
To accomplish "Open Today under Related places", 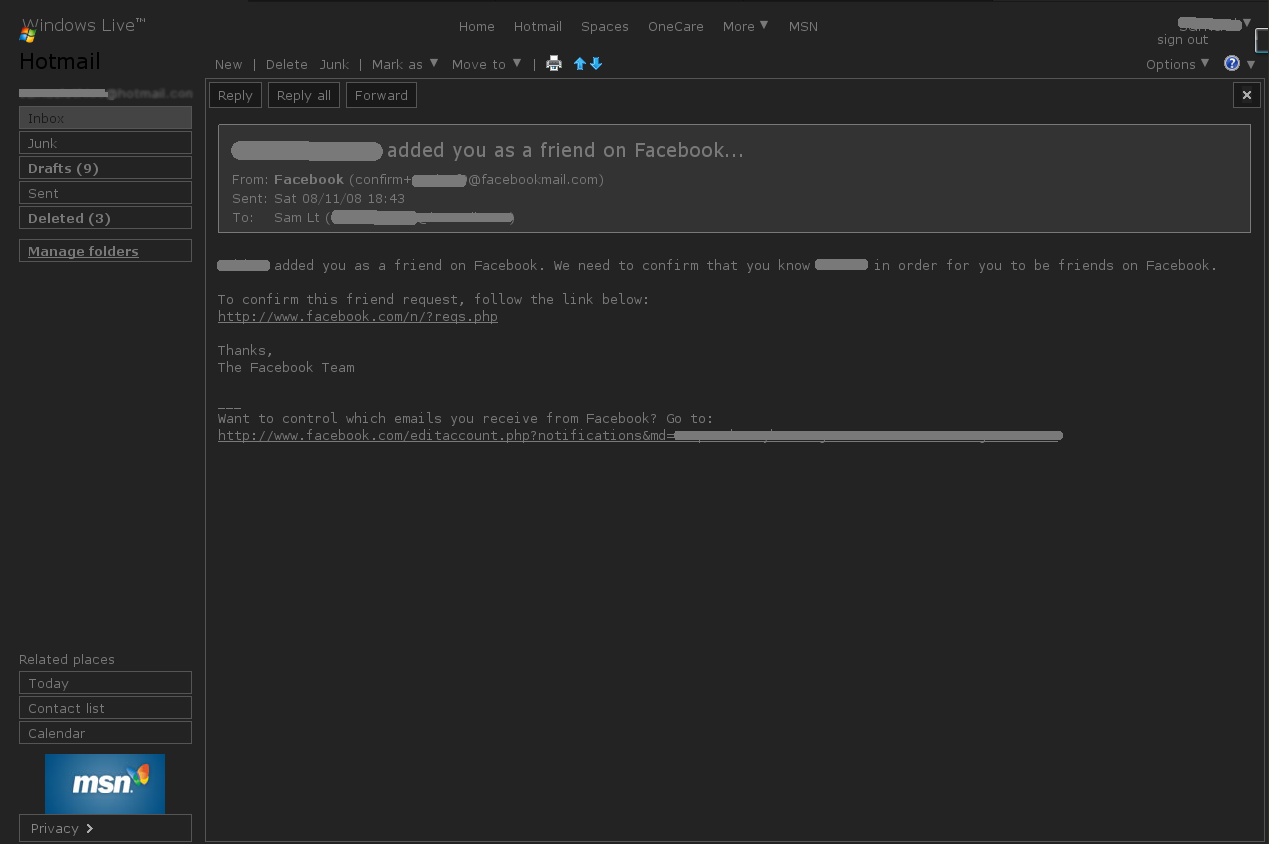I will [x=105, y=683].
